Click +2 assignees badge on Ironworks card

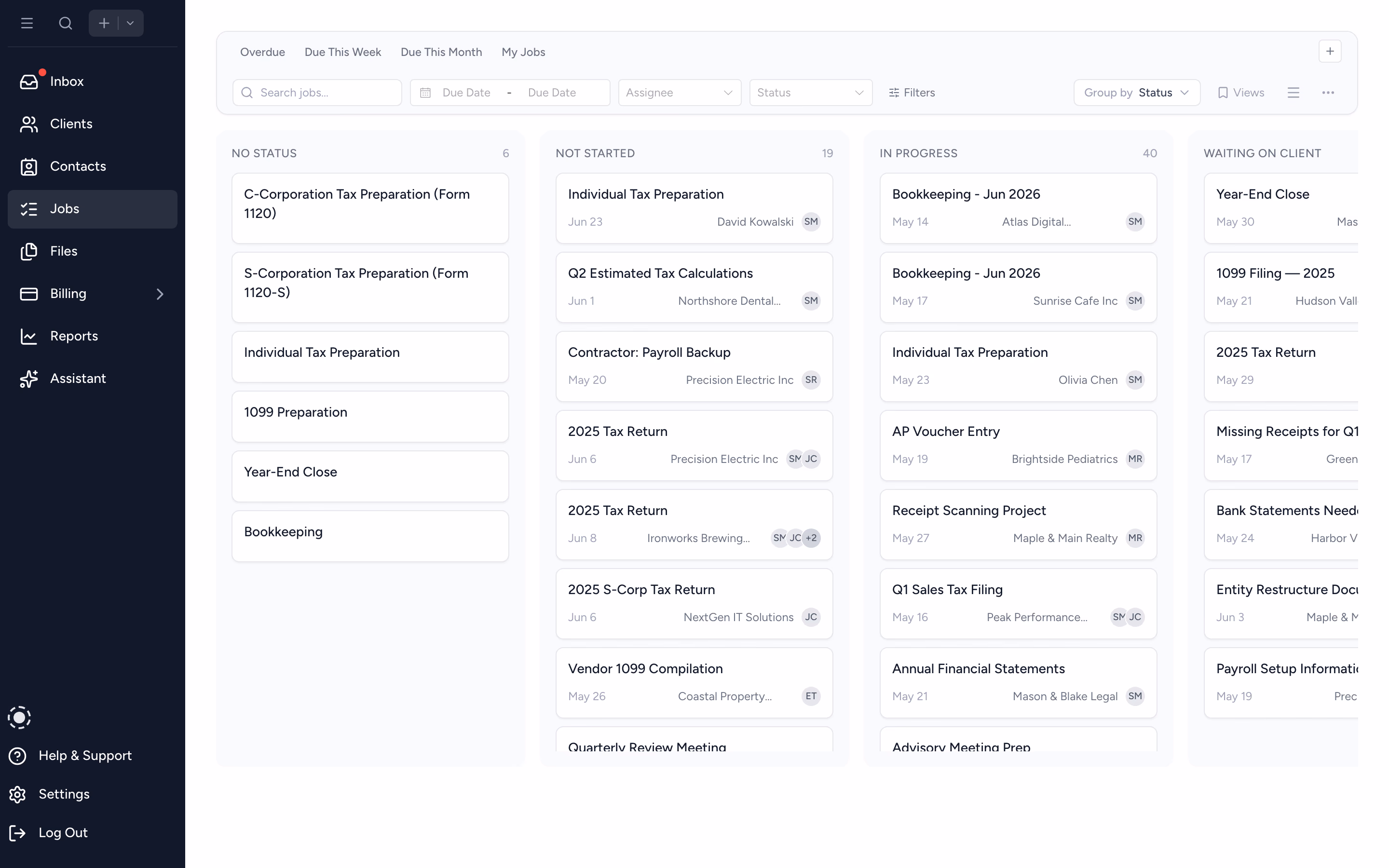pyautogui.click(x=810, y=539)
